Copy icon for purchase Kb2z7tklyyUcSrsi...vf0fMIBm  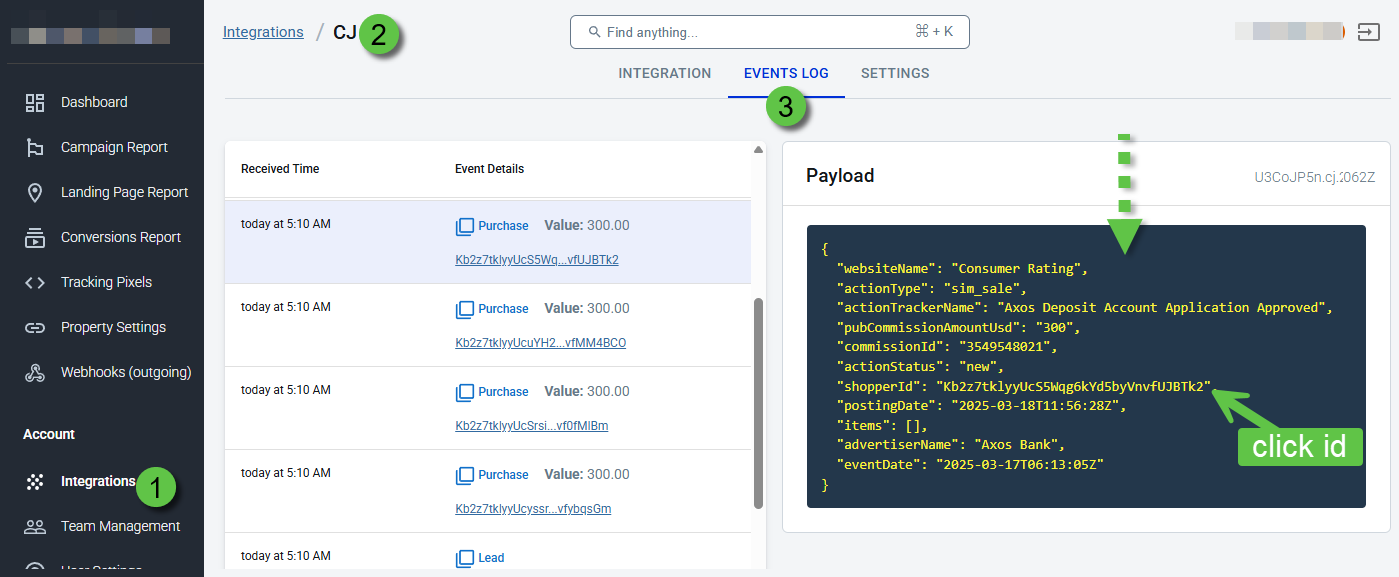[x=464, y=392]
